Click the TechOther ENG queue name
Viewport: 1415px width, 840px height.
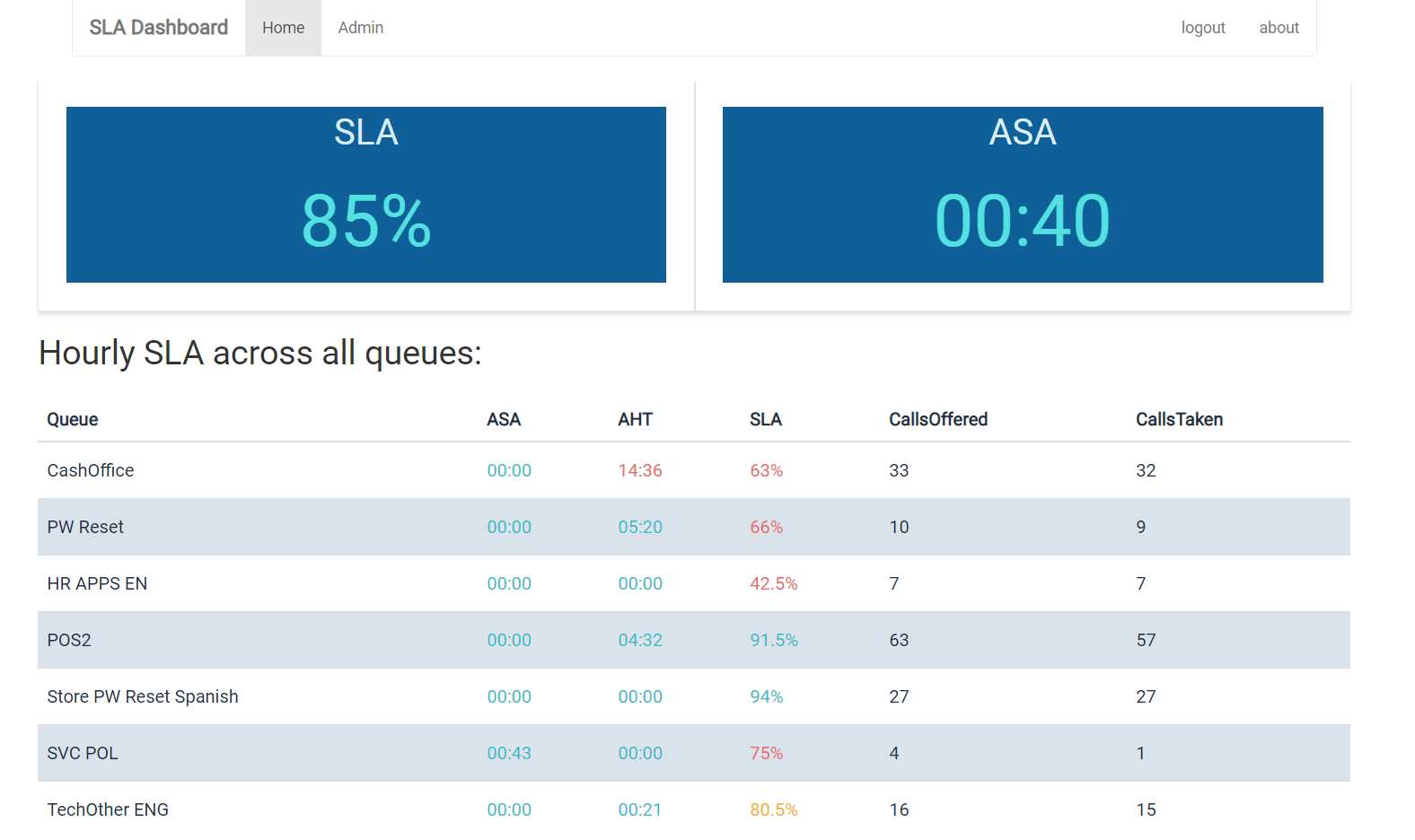tap(108, 809)
